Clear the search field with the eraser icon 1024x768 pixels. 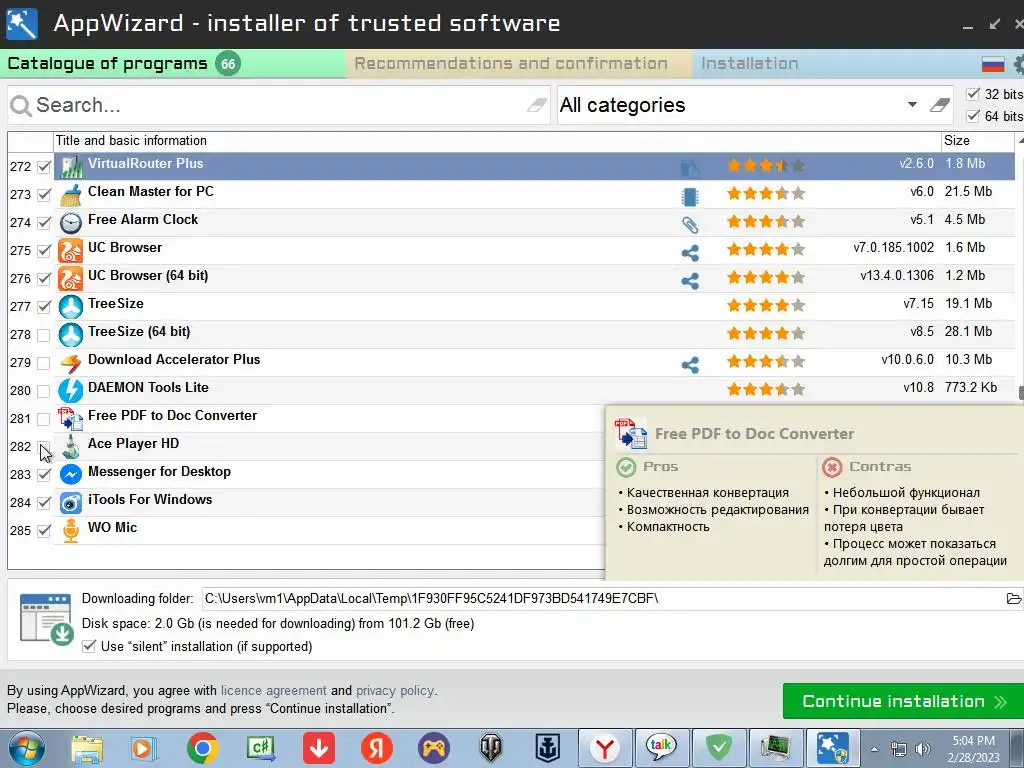(x=537, y=104)
